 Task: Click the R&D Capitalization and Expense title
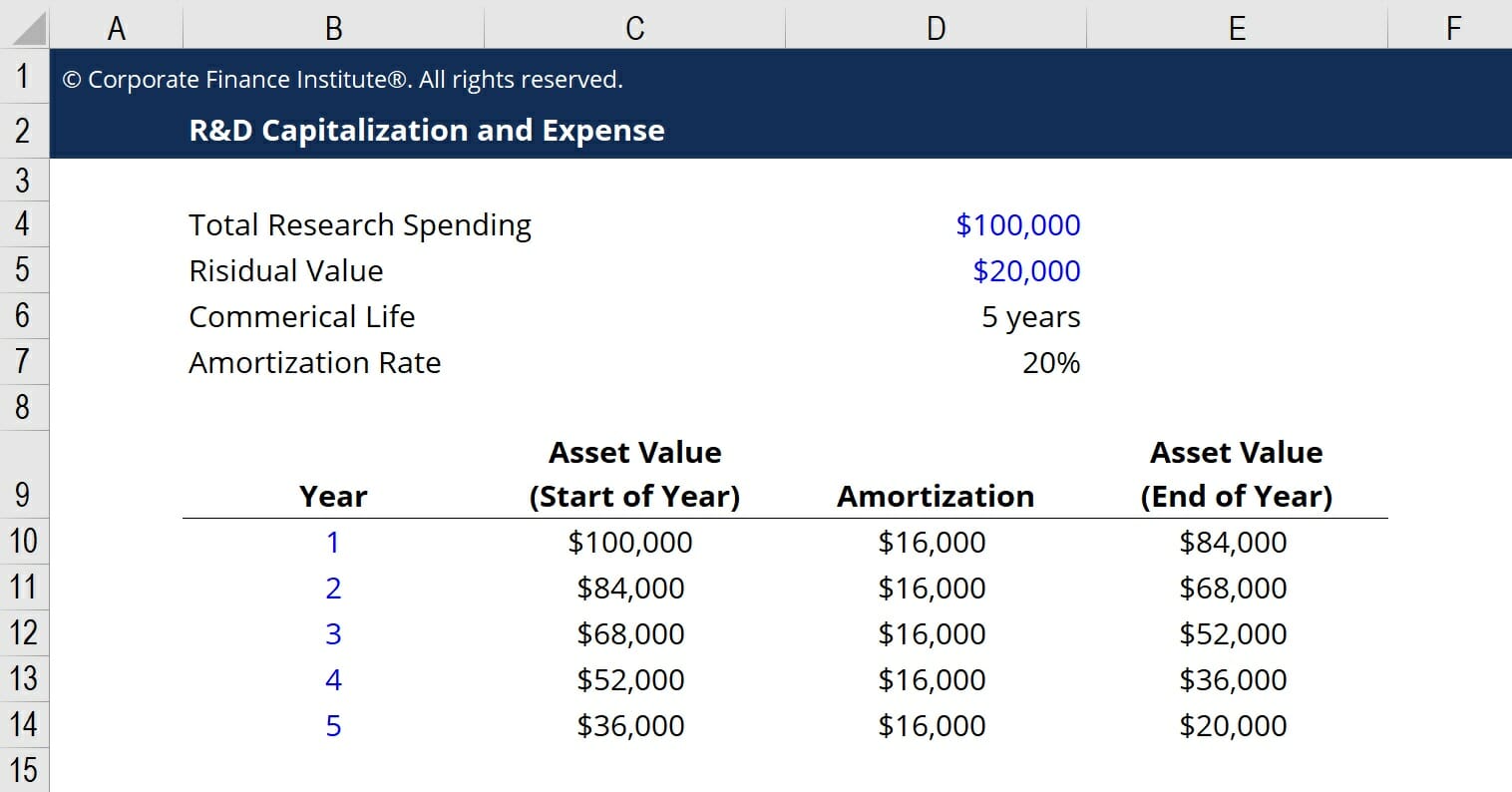pos(426,130)
